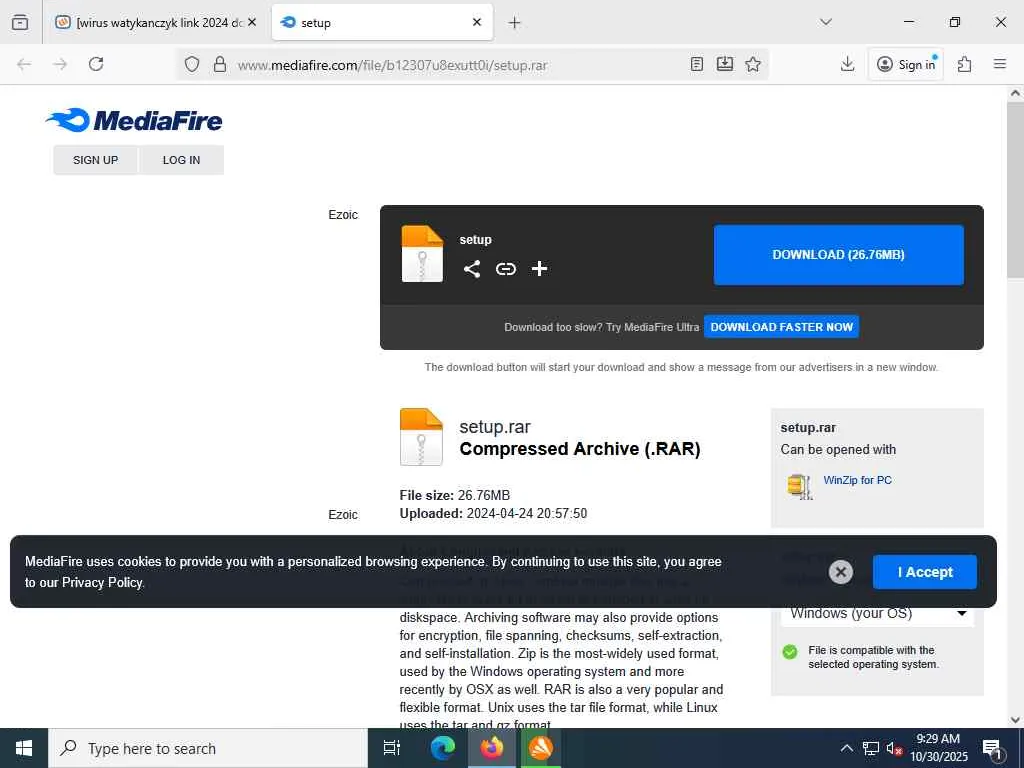Reload the page with refresh icon
Screen dimensions: 1024x768
coord(96,64)
